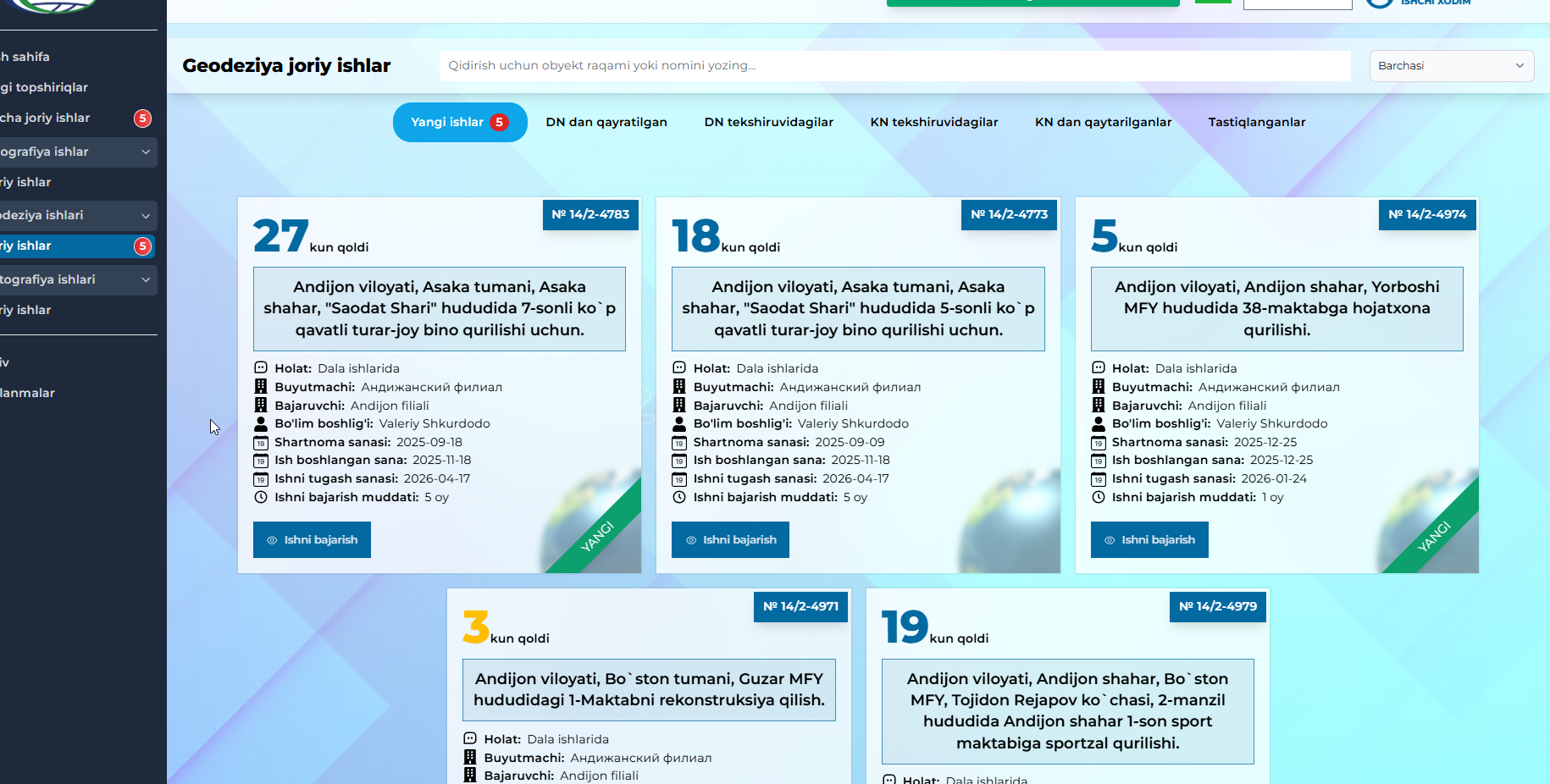Click the Ishni tugash sanasi calendar icon in card 14/2-4773
Image resolution: width=1550 pixels, height=784 pixels.
pyautogui.click(x=679, y=478)
